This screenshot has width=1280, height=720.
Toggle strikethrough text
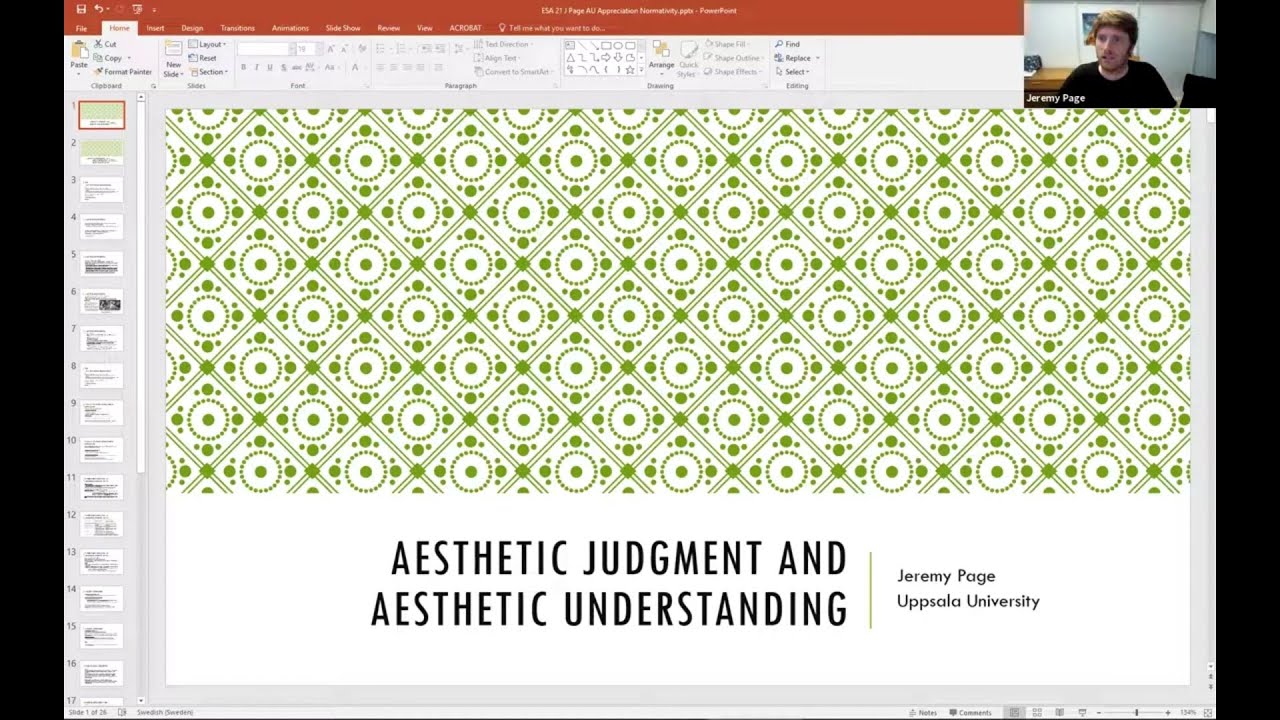[x=297, y=67]
